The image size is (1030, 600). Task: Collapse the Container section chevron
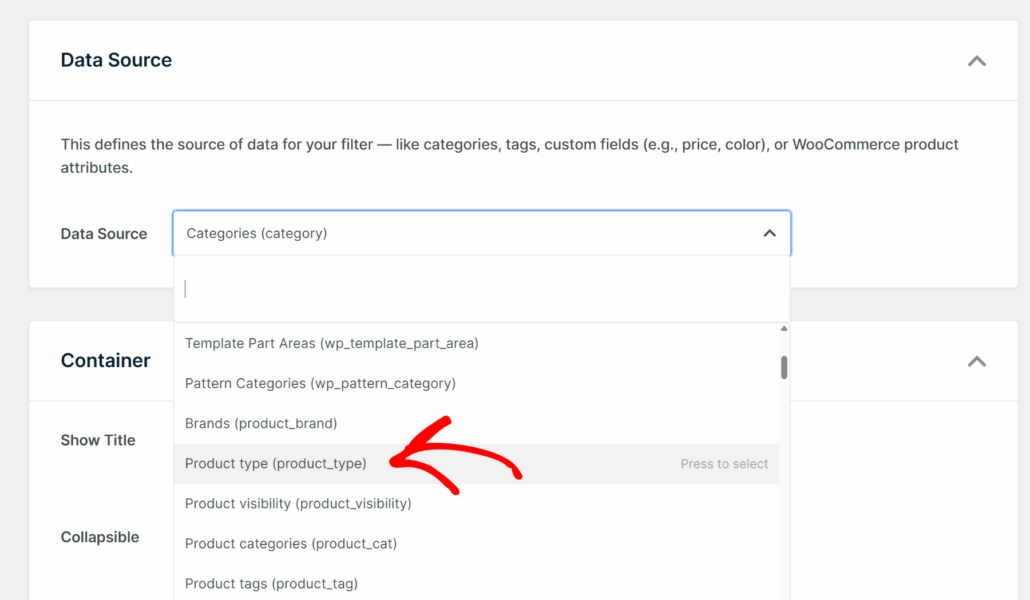click(x=977, y=361)
